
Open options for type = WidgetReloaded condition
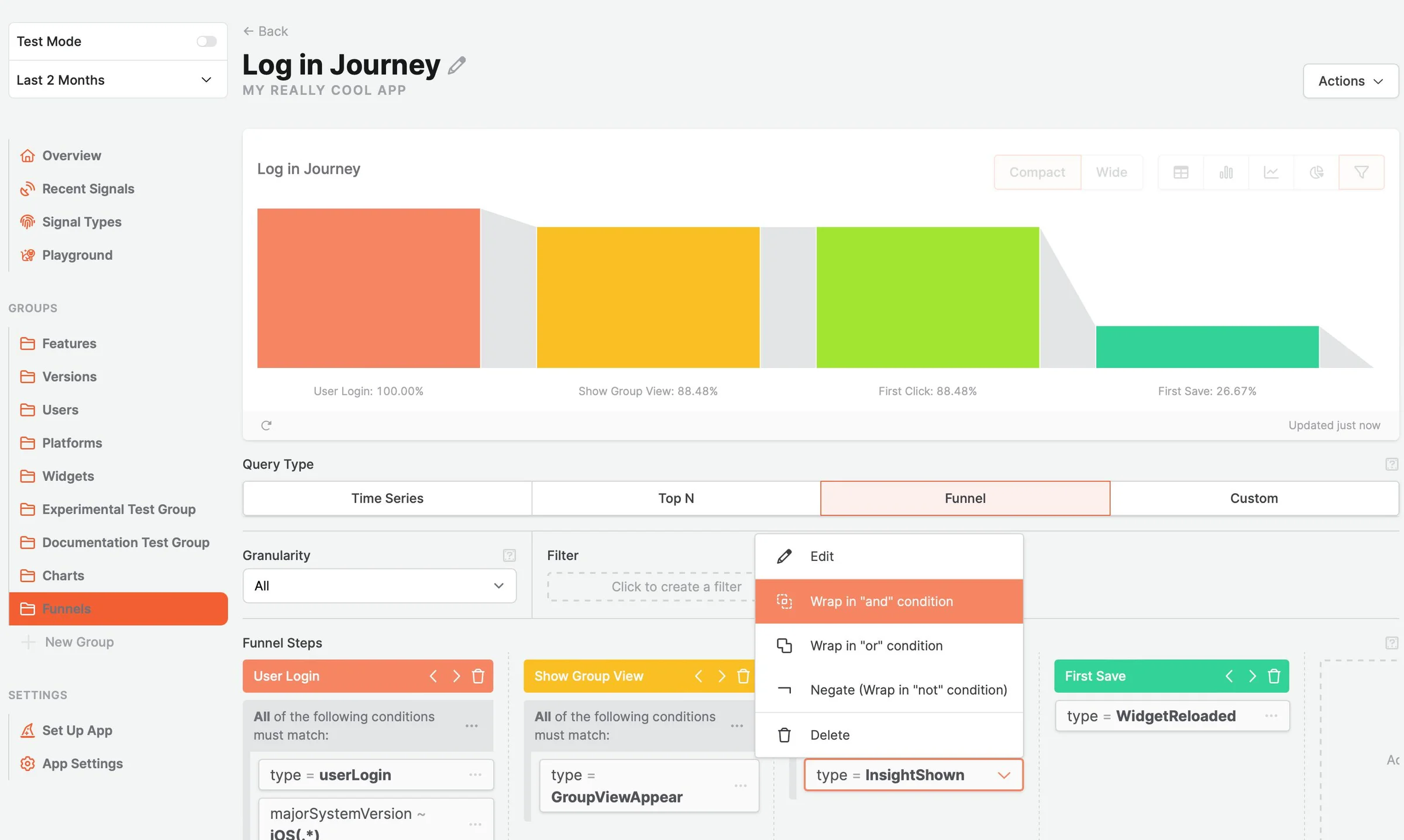coord(1271,716)
